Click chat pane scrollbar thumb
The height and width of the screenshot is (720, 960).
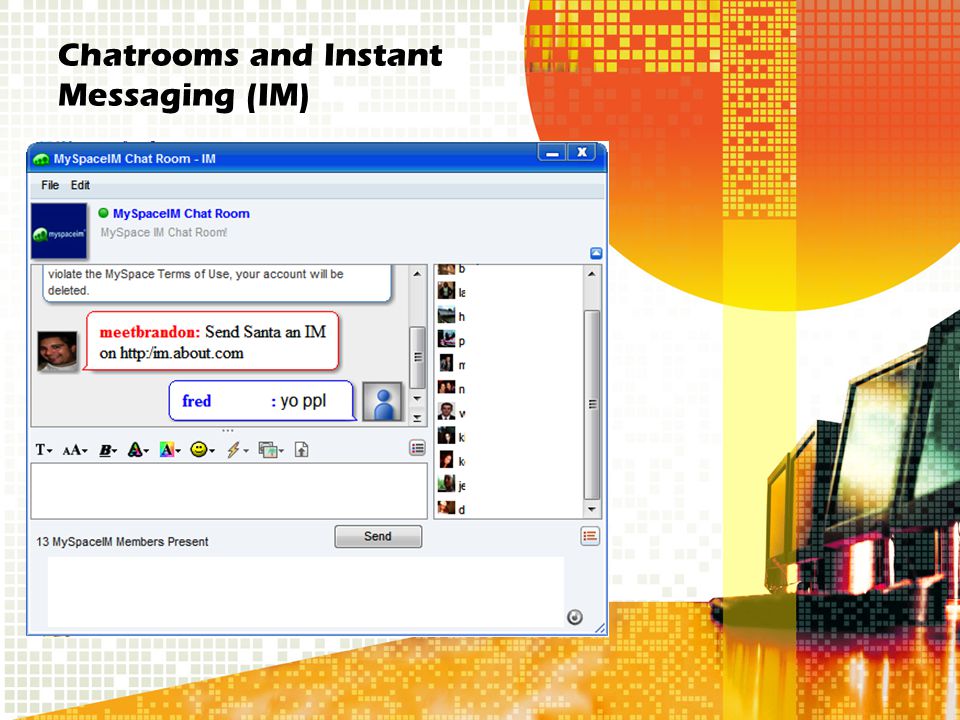[x=418, y=357]
